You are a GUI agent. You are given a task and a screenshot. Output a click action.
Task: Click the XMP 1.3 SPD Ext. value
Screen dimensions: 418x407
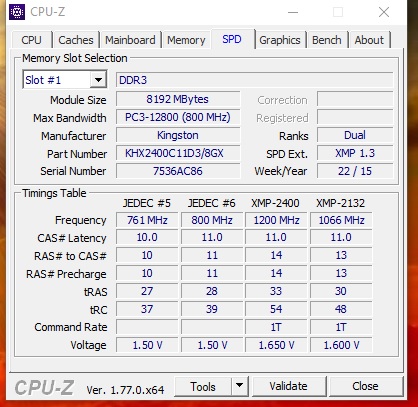355,153
